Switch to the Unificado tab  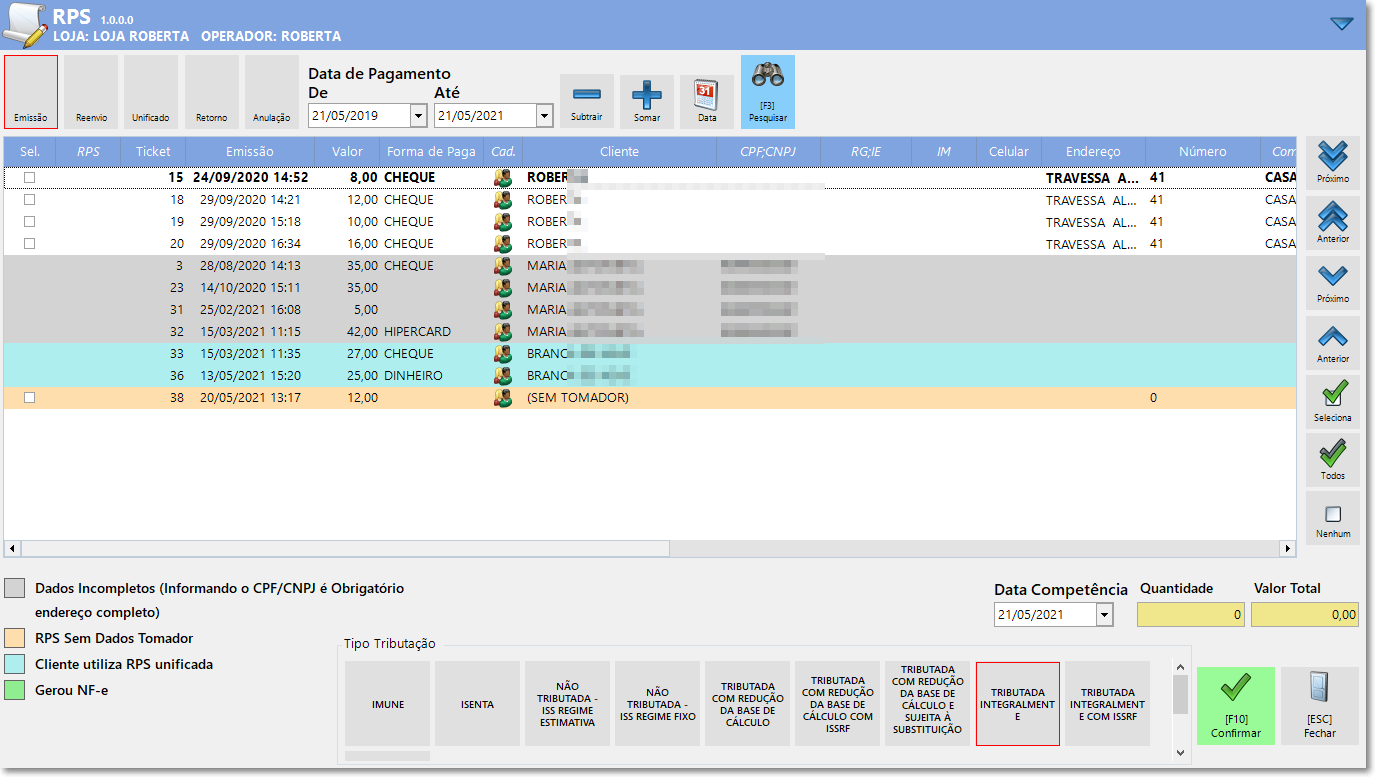(151, 92)
